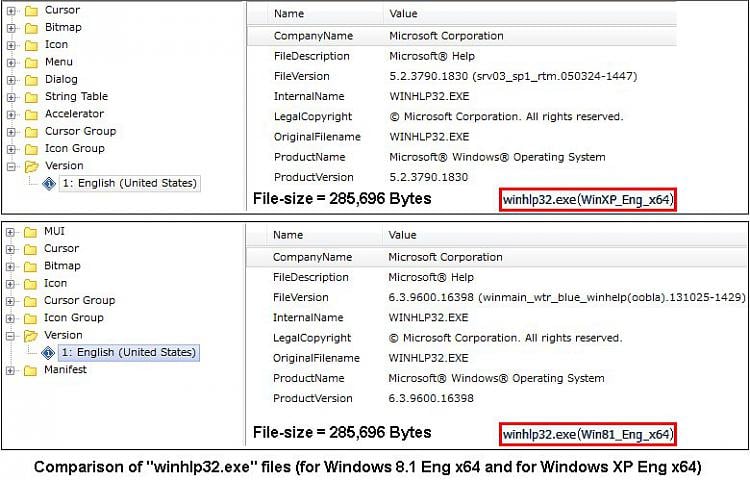
Task: Click the Cursor Group folder icon in the WinXP pane
Action: [31, 132]
